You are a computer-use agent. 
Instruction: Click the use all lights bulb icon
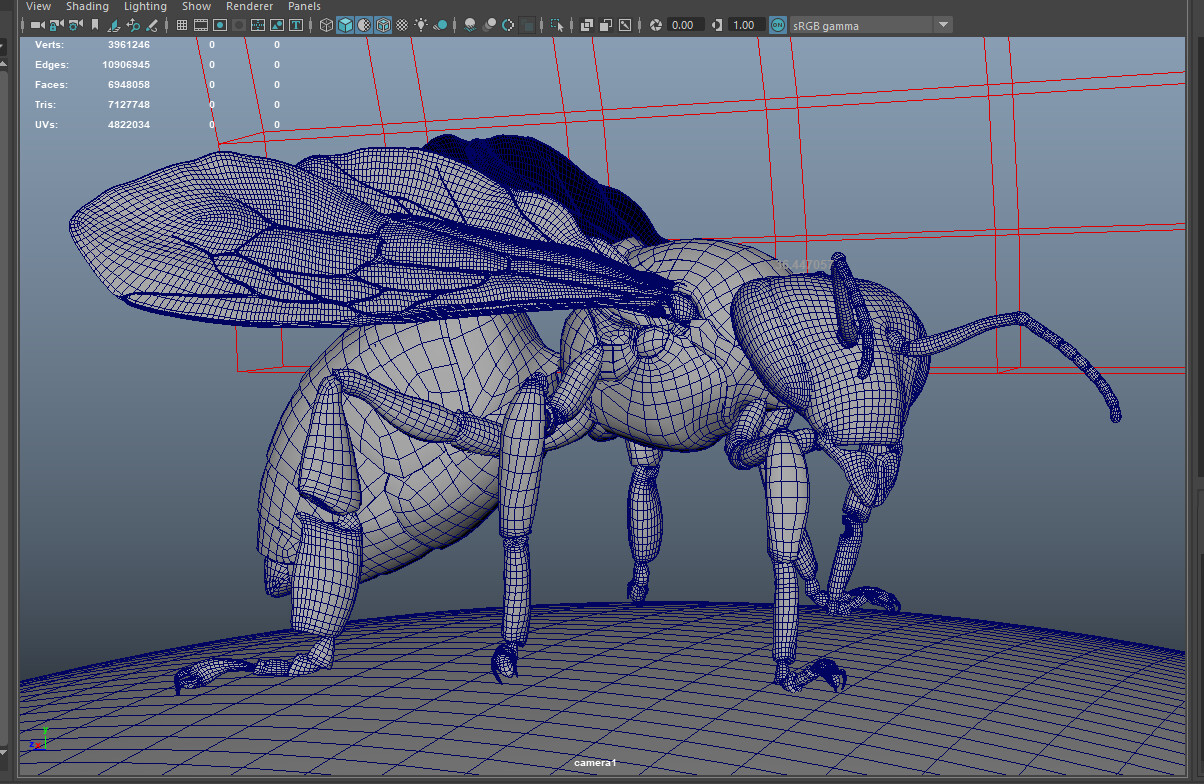(x=421, y=25)
